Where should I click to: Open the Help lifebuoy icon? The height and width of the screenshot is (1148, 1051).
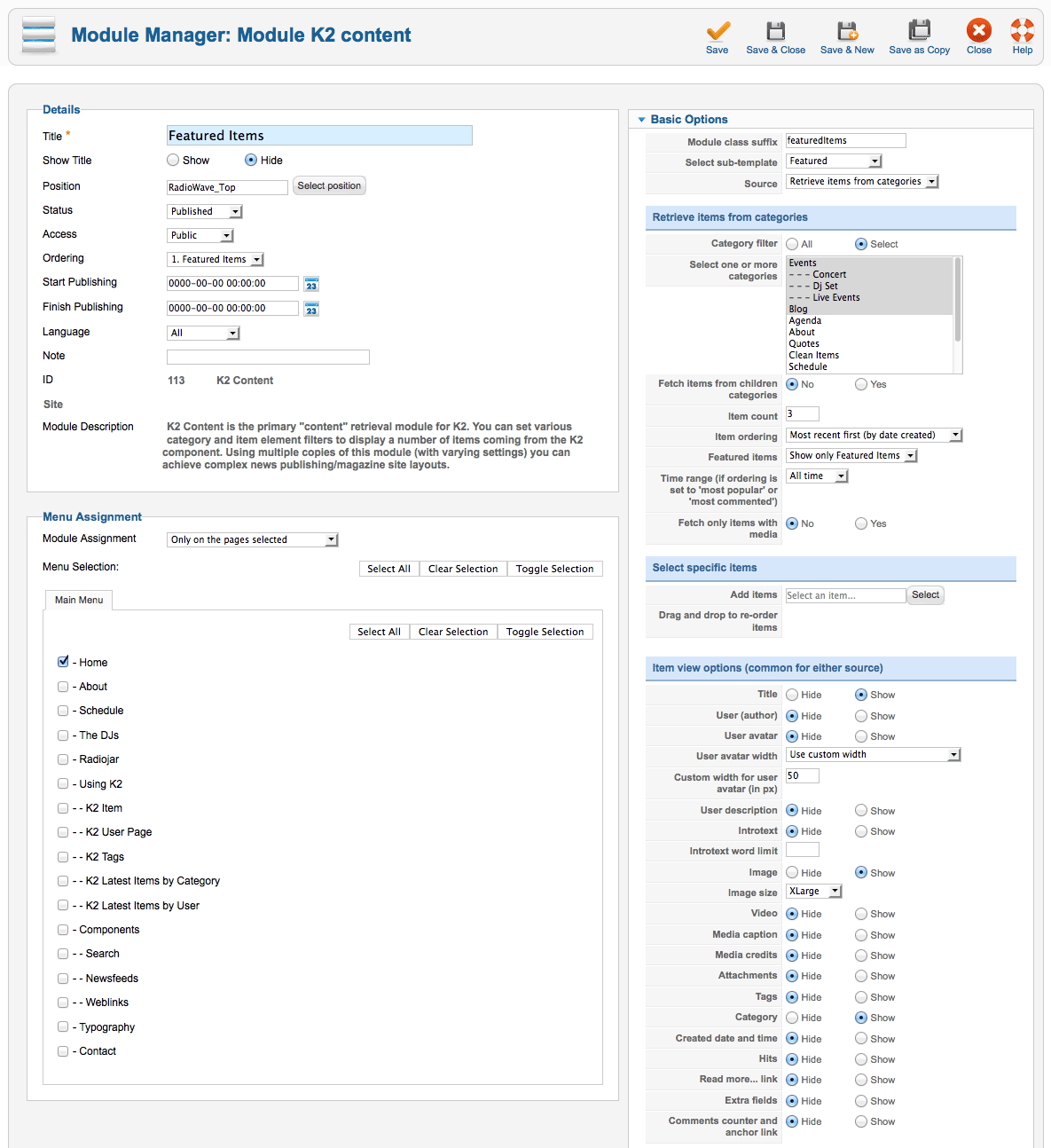coord(1023,32)
